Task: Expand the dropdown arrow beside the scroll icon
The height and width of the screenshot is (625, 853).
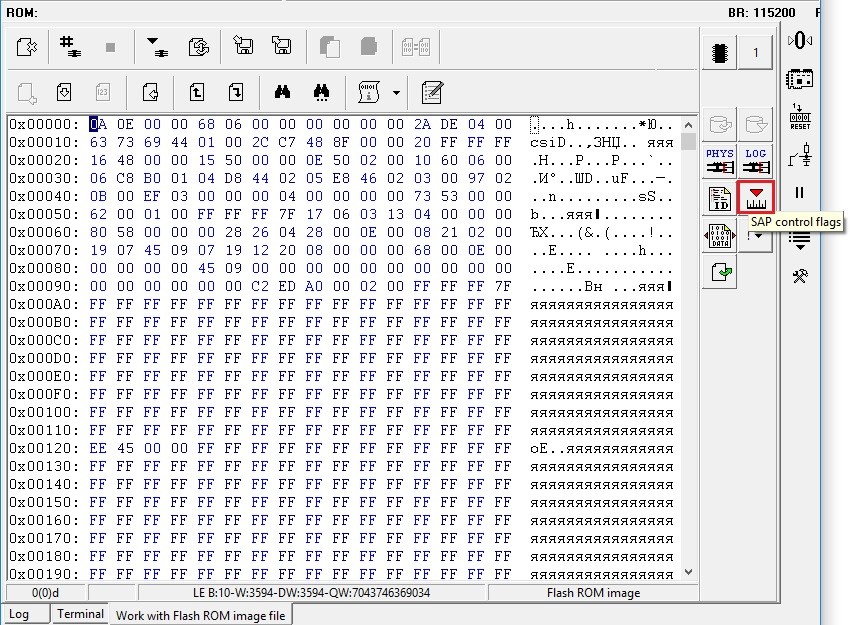Action: click(397, 92)
